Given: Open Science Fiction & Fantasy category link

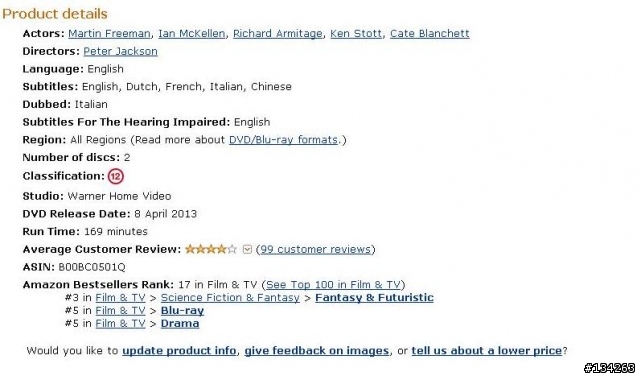Looking at the screenshot, I should click(230, 298).
